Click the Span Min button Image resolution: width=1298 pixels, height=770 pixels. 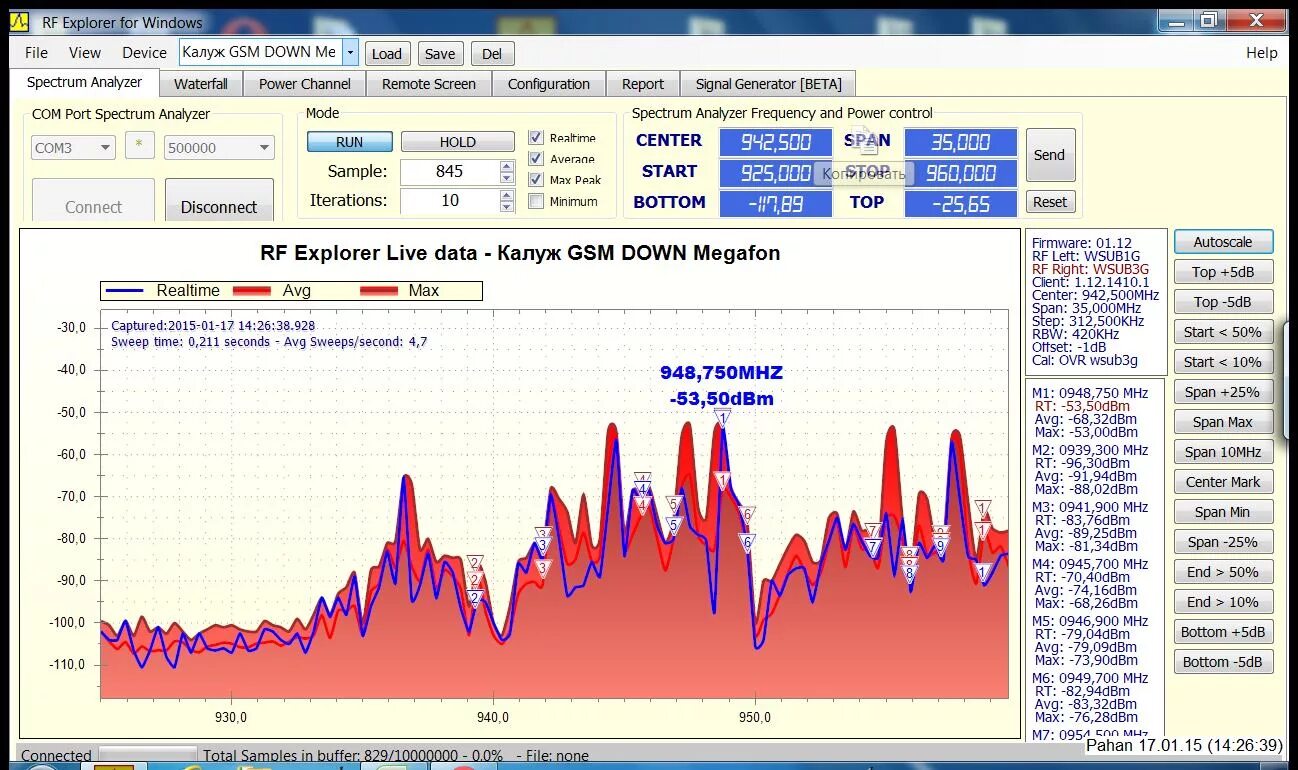pos(1223,512)
